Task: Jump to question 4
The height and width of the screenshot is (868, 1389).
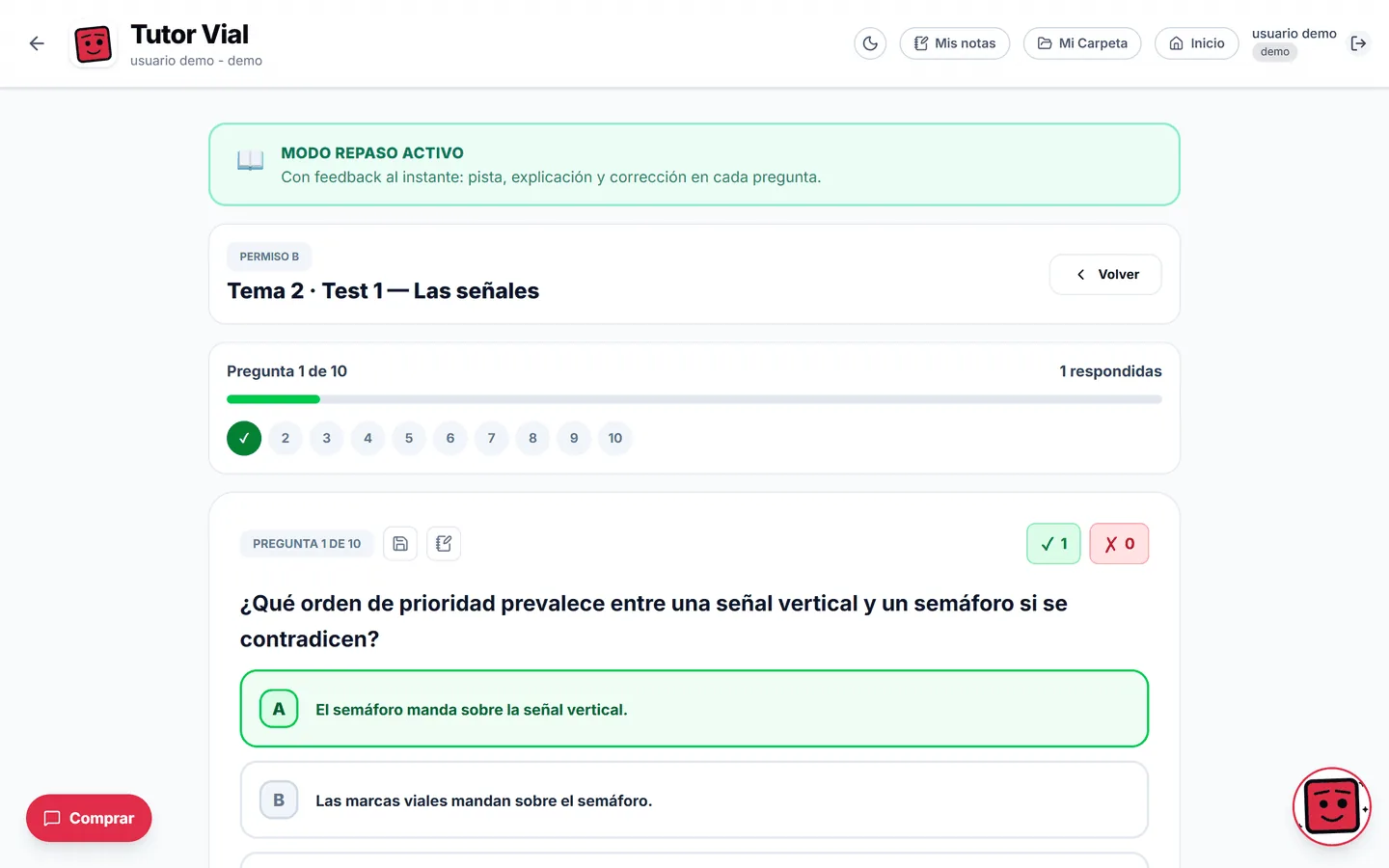Action: pyautogui.click(x=368, y=438)
